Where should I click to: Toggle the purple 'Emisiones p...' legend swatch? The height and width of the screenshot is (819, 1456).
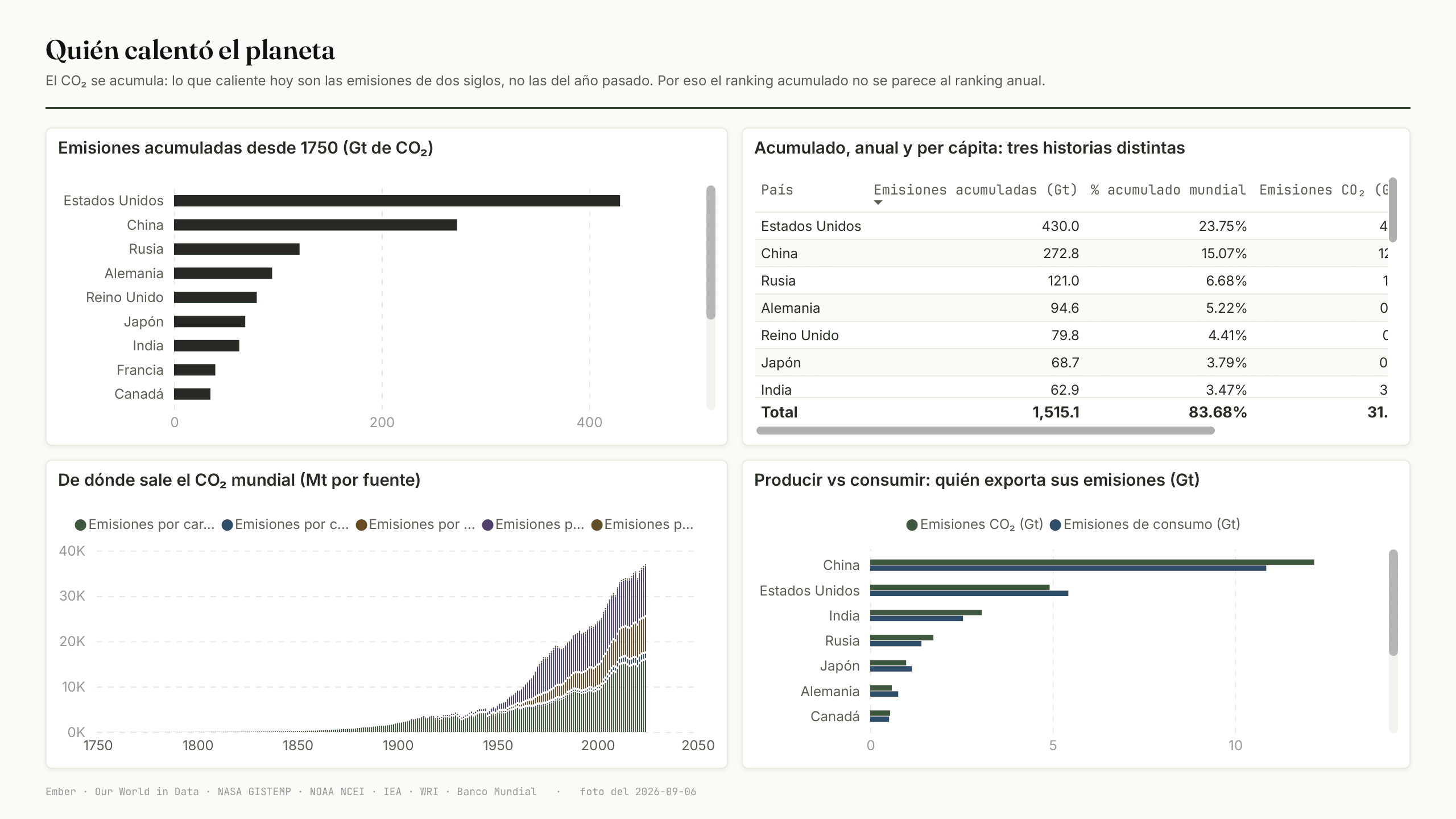(488, 525)
